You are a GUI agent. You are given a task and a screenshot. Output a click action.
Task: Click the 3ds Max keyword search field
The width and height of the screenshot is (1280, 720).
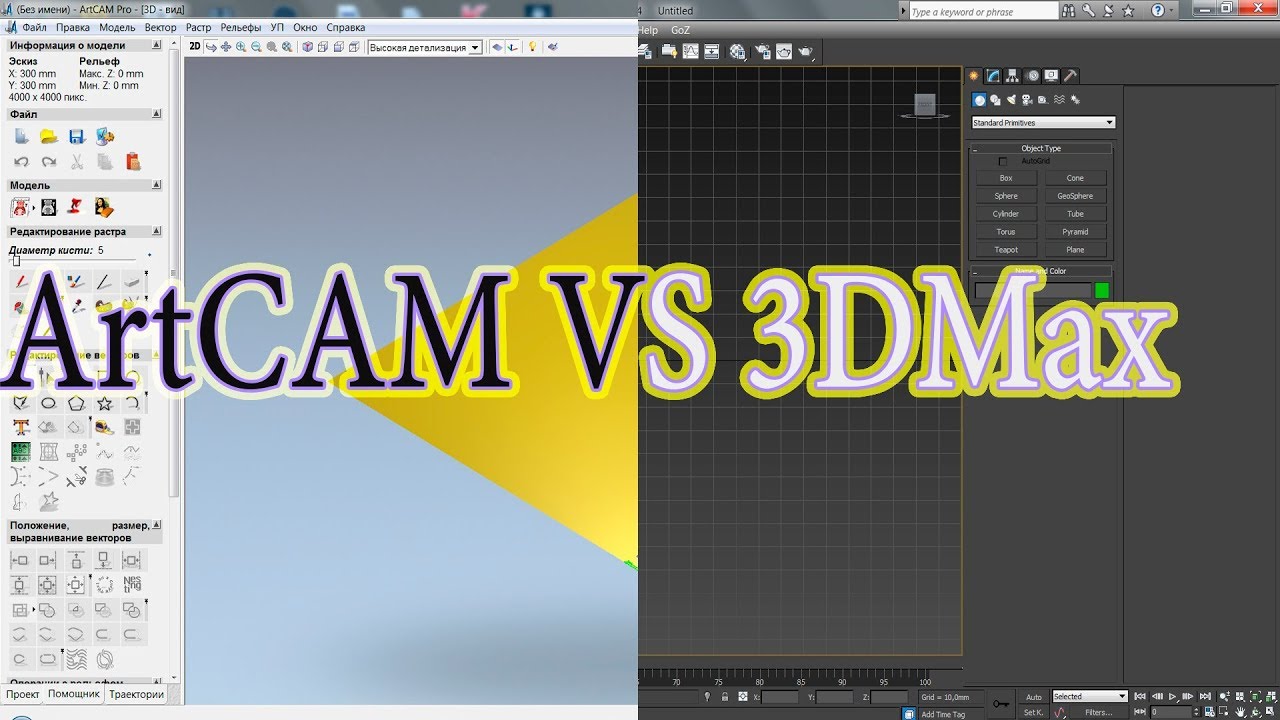tap(983, 11)
